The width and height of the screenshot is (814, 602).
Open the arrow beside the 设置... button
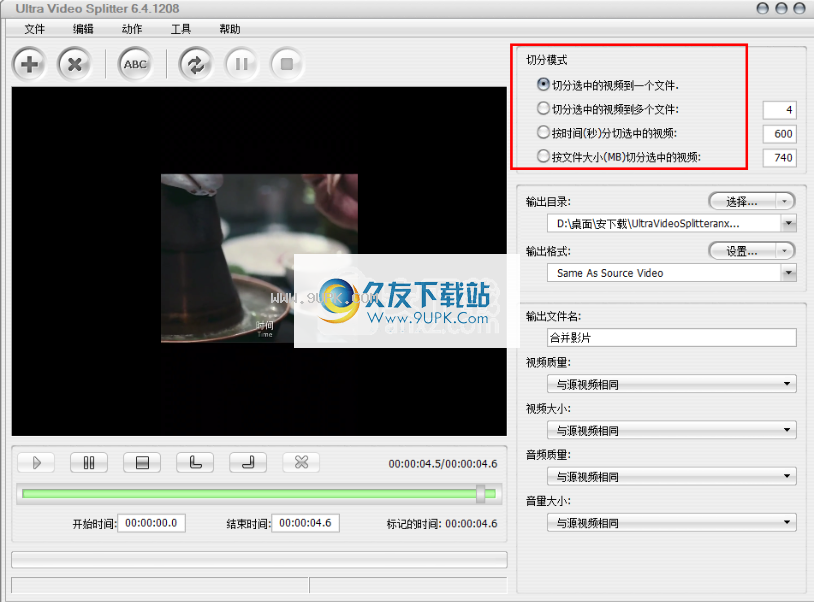785,251
